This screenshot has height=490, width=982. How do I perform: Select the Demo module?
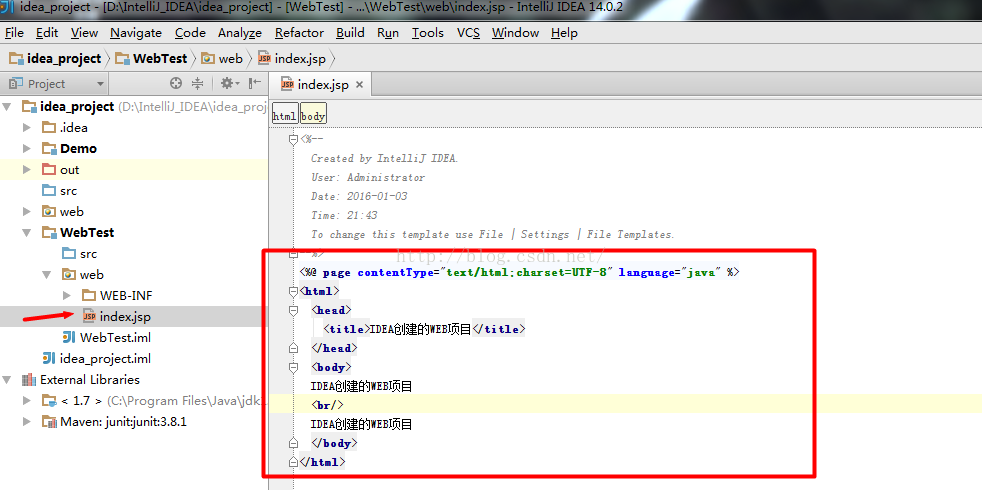(70, 149)
